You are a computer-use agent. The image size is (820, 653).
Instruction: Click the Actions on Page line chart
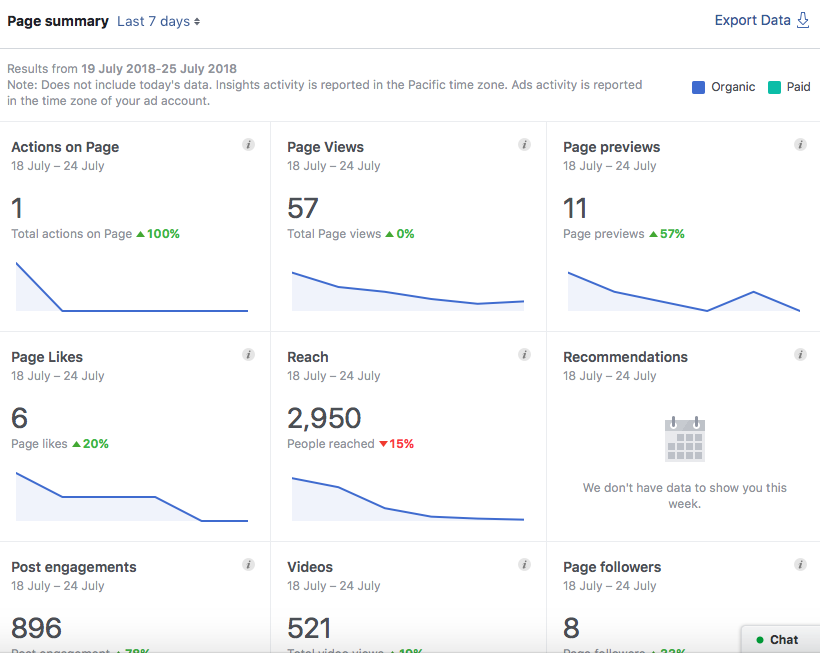132,287
